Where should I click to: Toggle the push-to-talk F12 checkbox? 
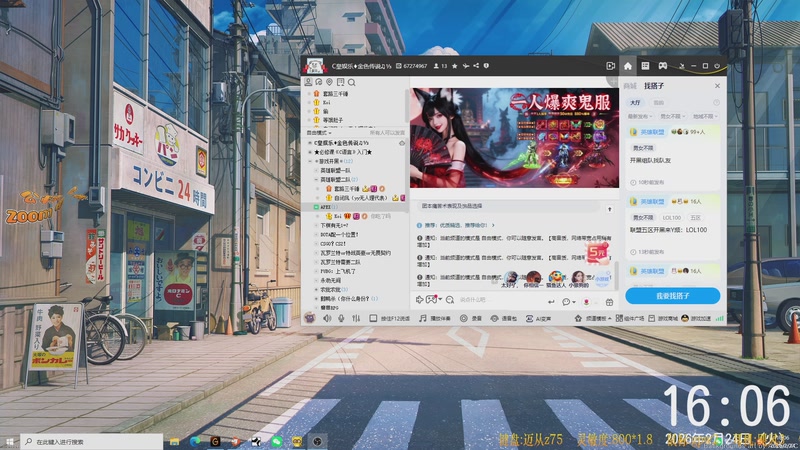click(x=373, y=318)
